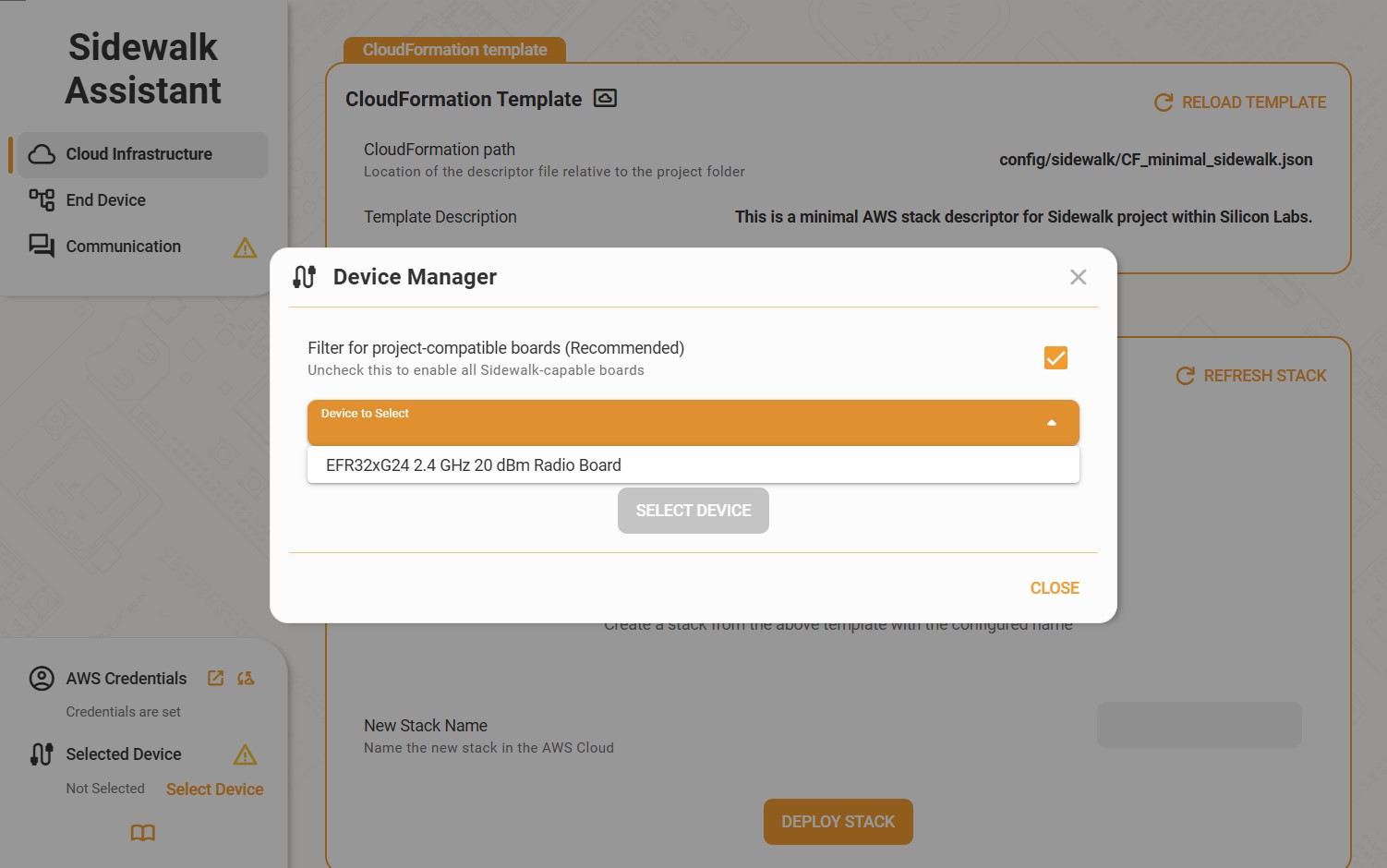Viewport: 1387px width, 868px height.
Task: Select the CloudFormation template tab
Action: (454, 50)
